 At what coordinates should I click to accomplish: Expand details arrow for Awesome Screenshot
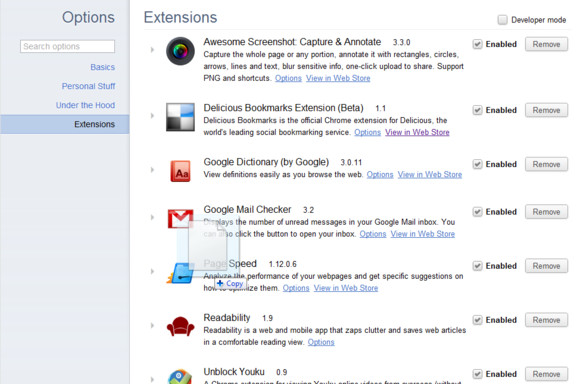(152, 50)
